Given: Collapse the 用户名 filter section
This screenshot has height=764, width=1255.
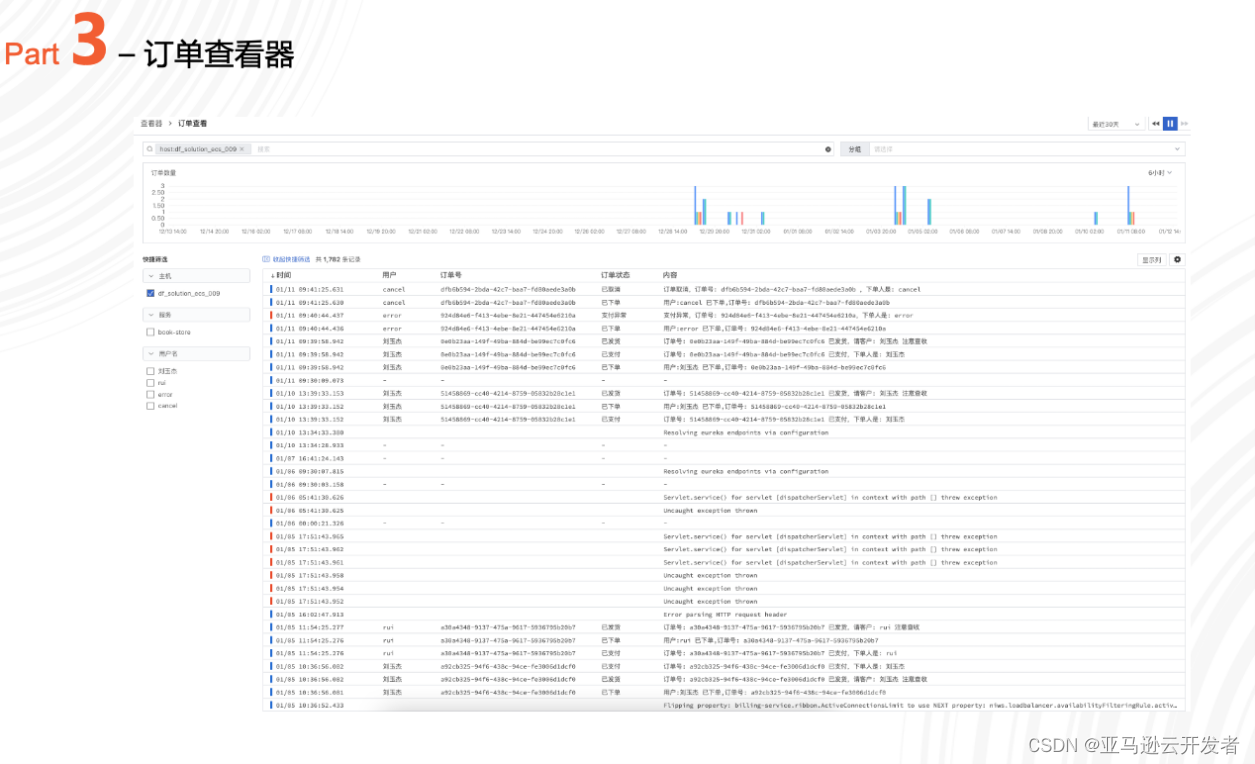Looking at the screenshot, I should [196, 353].
